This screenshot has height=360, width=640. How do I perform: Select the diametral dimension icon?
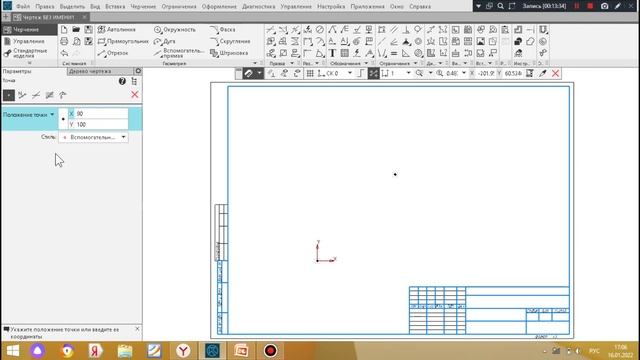pos(320,29)
